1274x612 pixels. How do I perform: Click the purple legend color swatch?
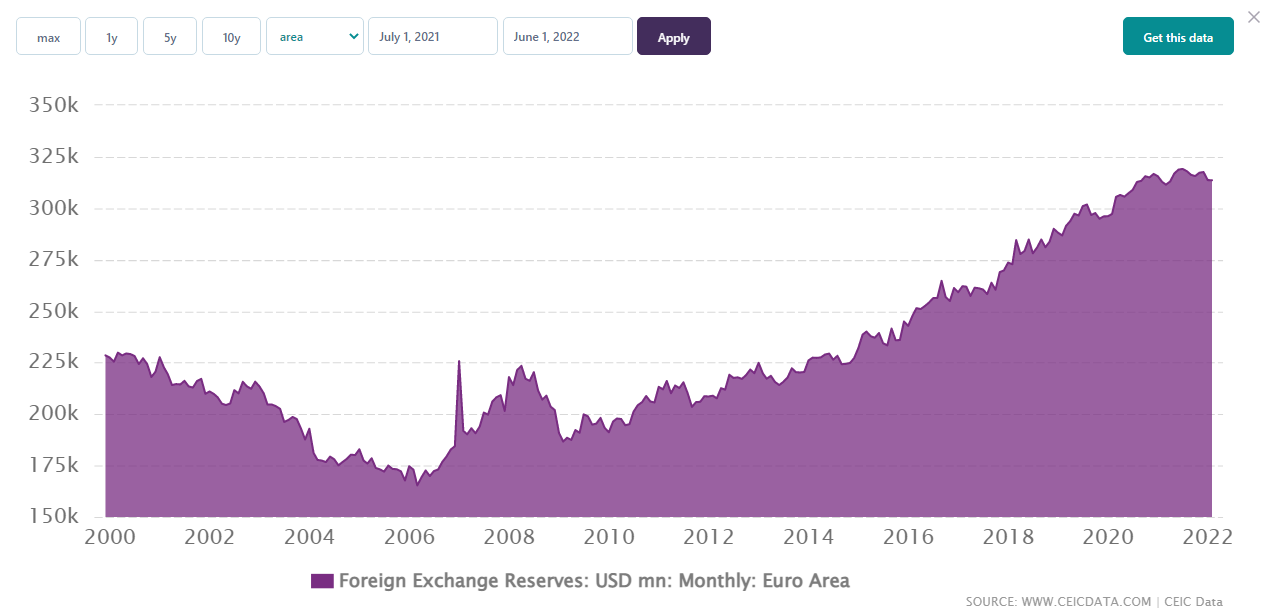tap(321, 581)
